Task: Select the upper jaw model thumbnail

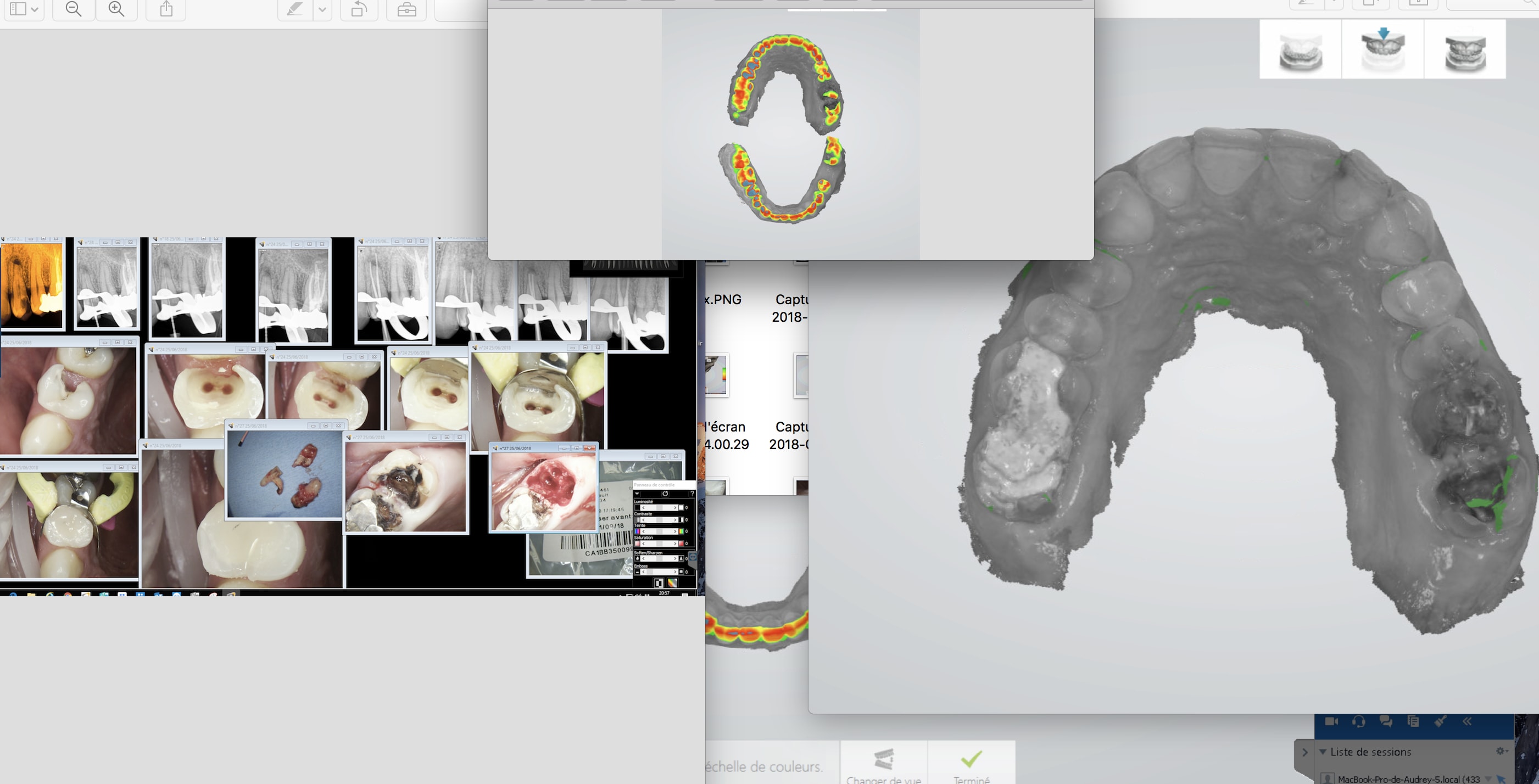Action: pyautogui.click(x=1383, y=49)
